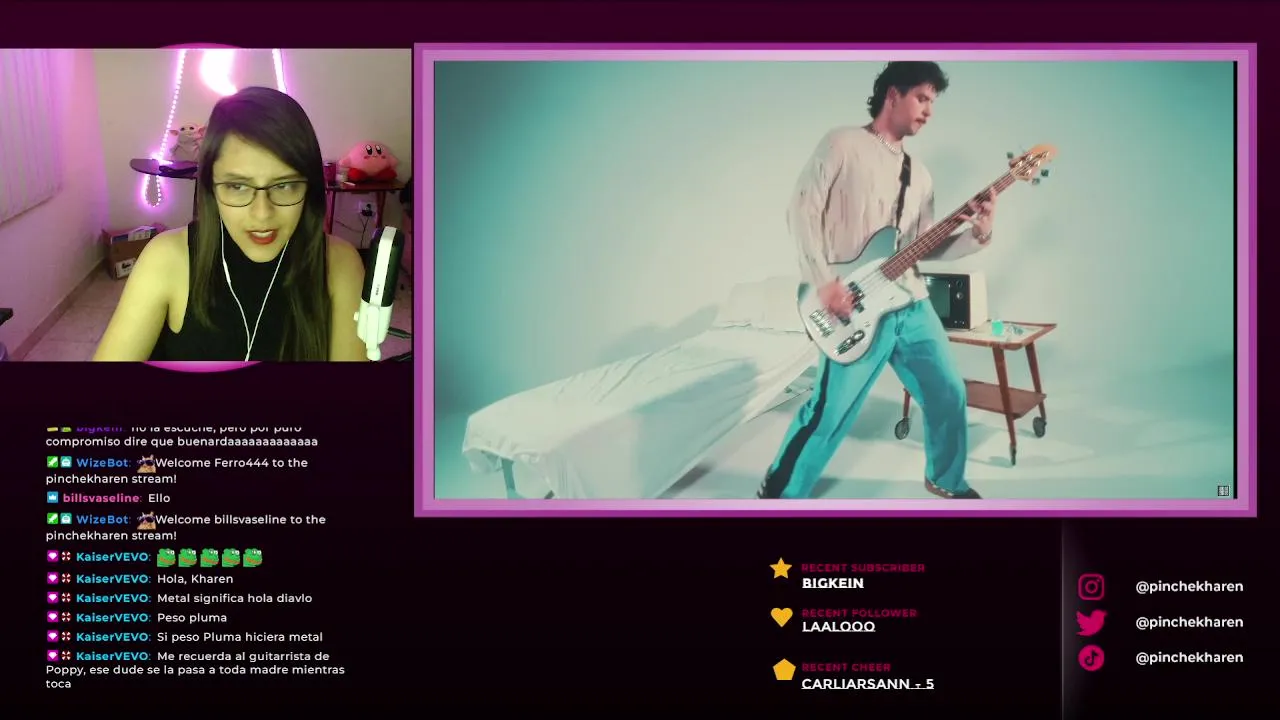Click the second badge beside 'Peso pluma' message
The image size is (1280, 720).
coord(65,618)
